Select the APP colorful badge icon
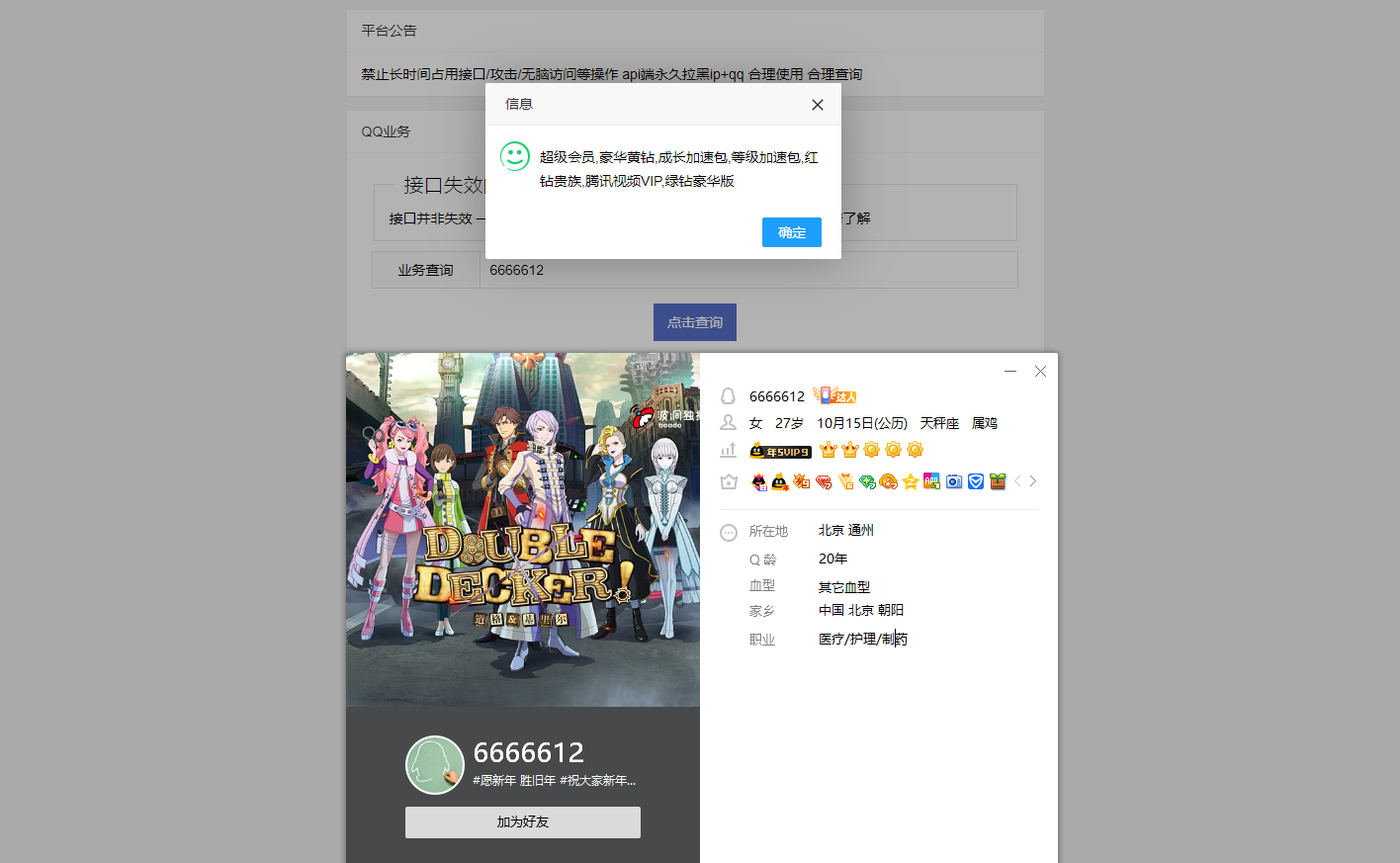Screen dimensions: 1400x863 click(x=930, y=481)
